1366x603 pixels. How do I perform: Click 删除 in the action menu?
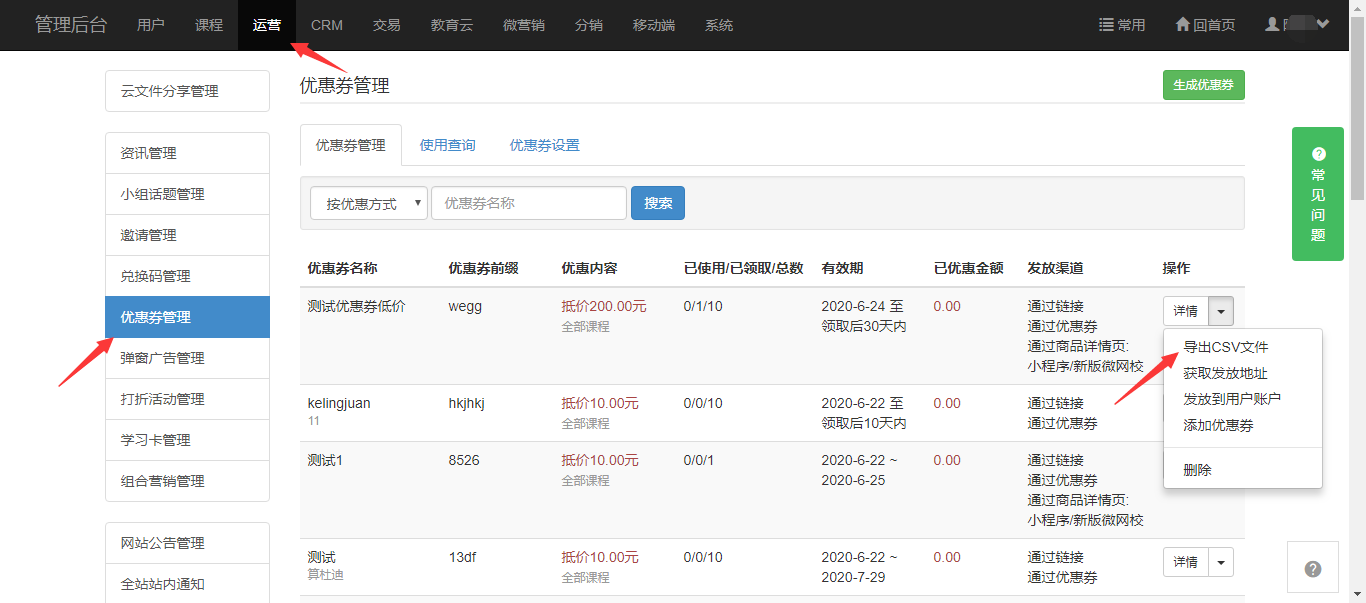click(1197, 470)
